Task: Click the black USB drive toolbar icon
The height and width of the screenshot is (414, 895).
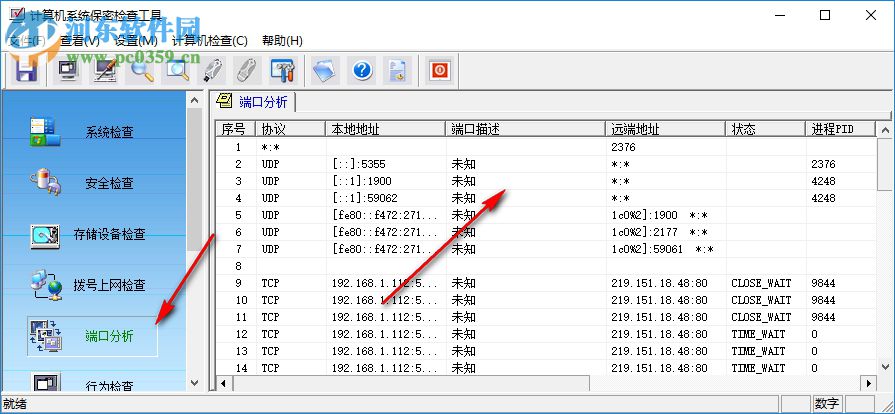Action: [213, 71]
